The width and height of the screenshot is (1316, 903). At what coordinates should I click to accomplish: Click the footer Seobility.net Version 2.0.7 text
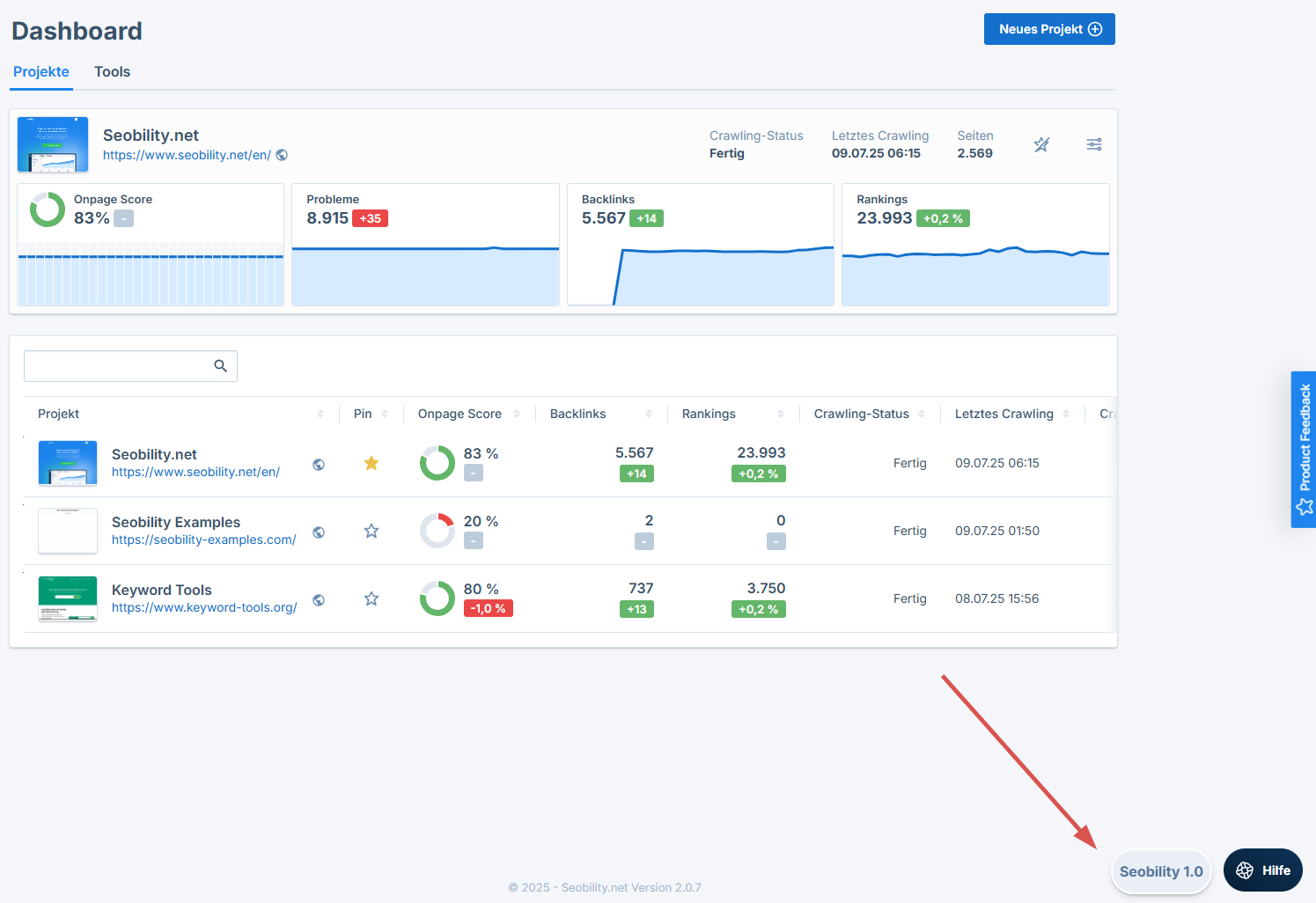(x=631, y=887)
